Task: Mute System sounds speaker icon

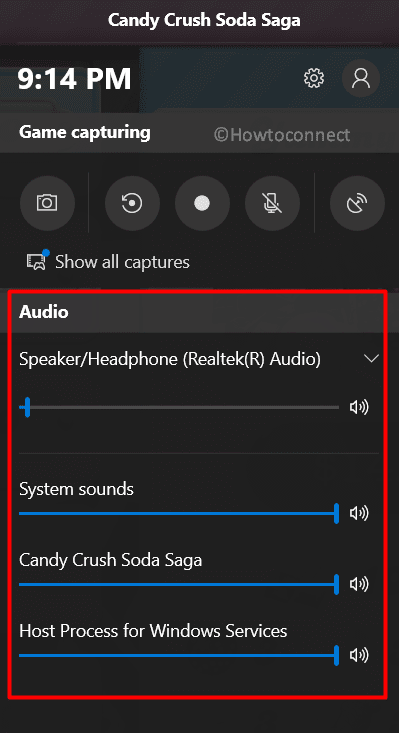Action: [x=359, y=513]
